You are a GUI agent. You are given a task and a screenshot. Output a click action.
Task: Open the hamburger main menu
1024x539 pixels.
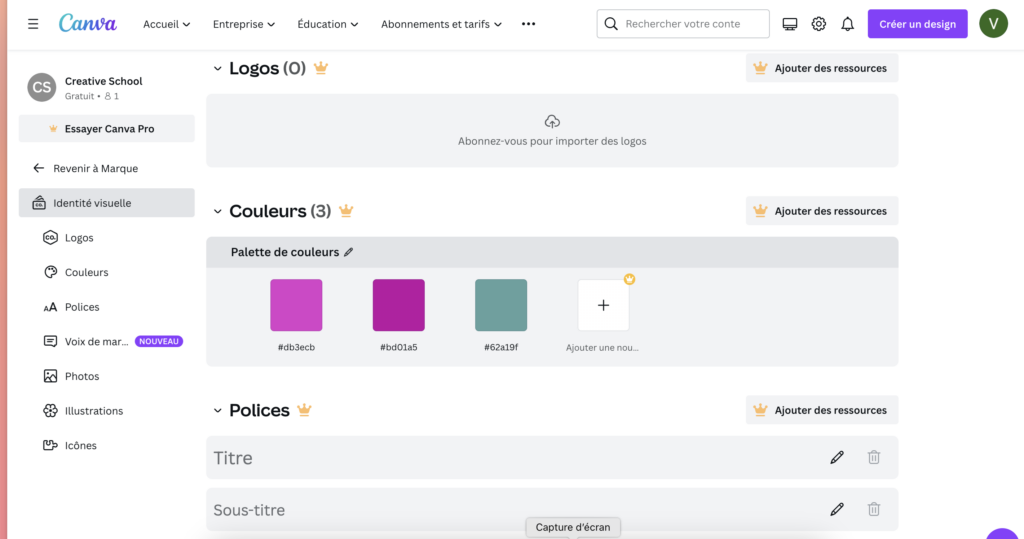(x=33, y=24)
